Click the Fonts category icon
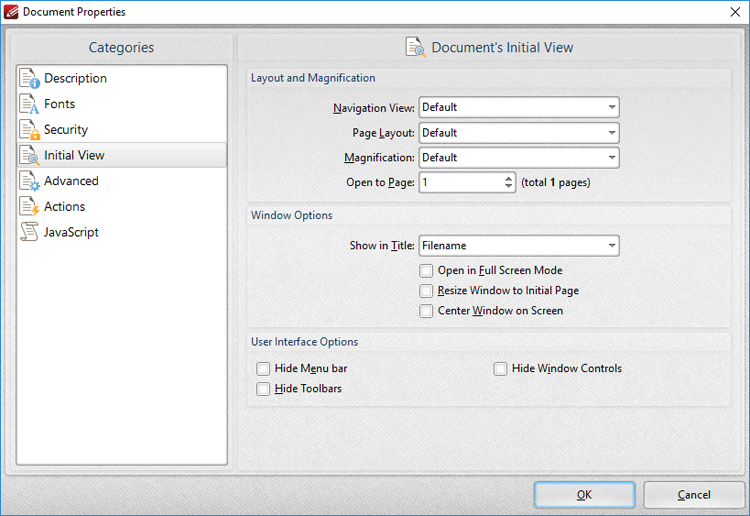 tap(30, 104)
